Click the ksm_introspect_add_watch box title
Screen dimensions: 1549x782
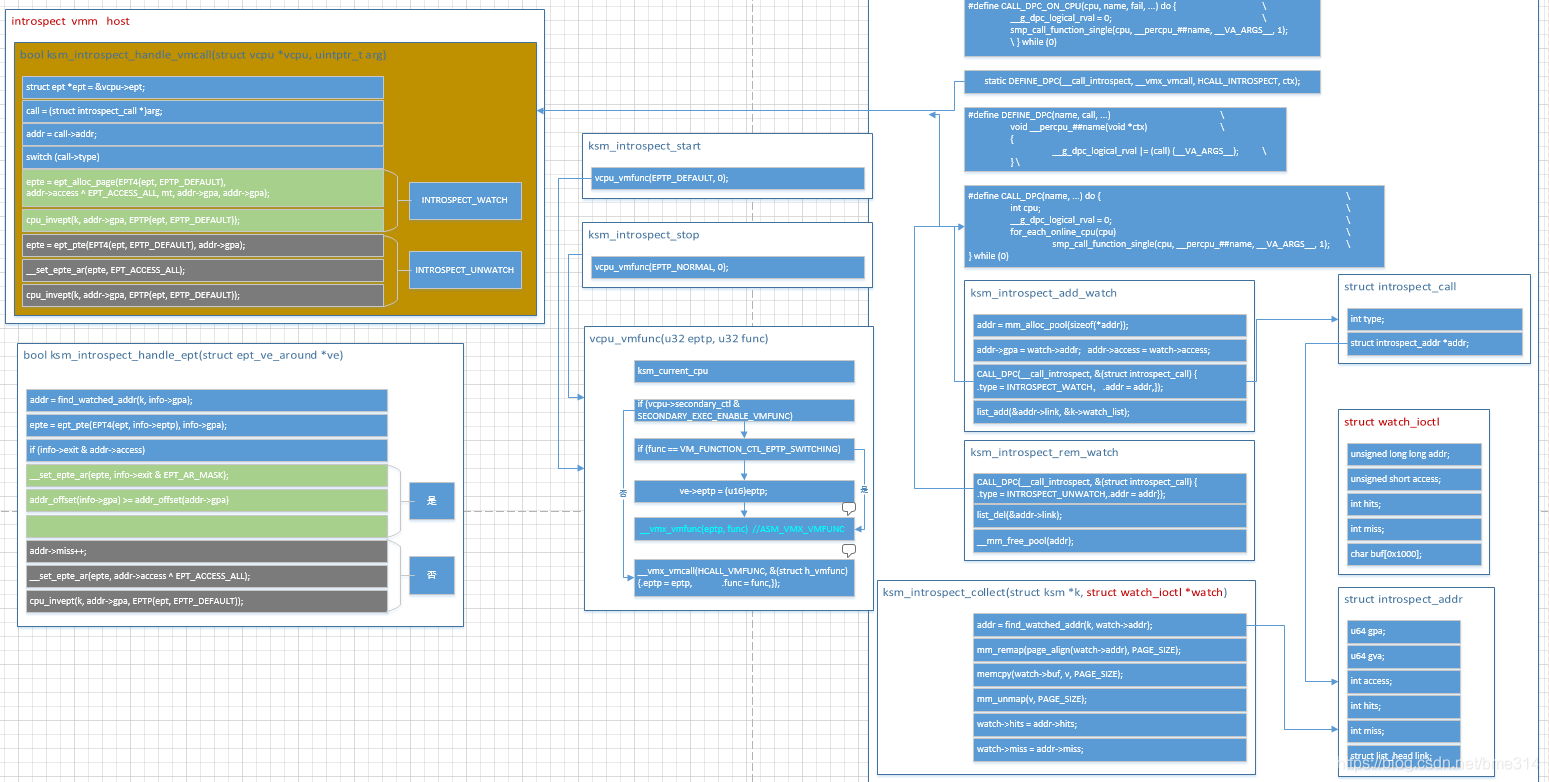point(1043,293)
